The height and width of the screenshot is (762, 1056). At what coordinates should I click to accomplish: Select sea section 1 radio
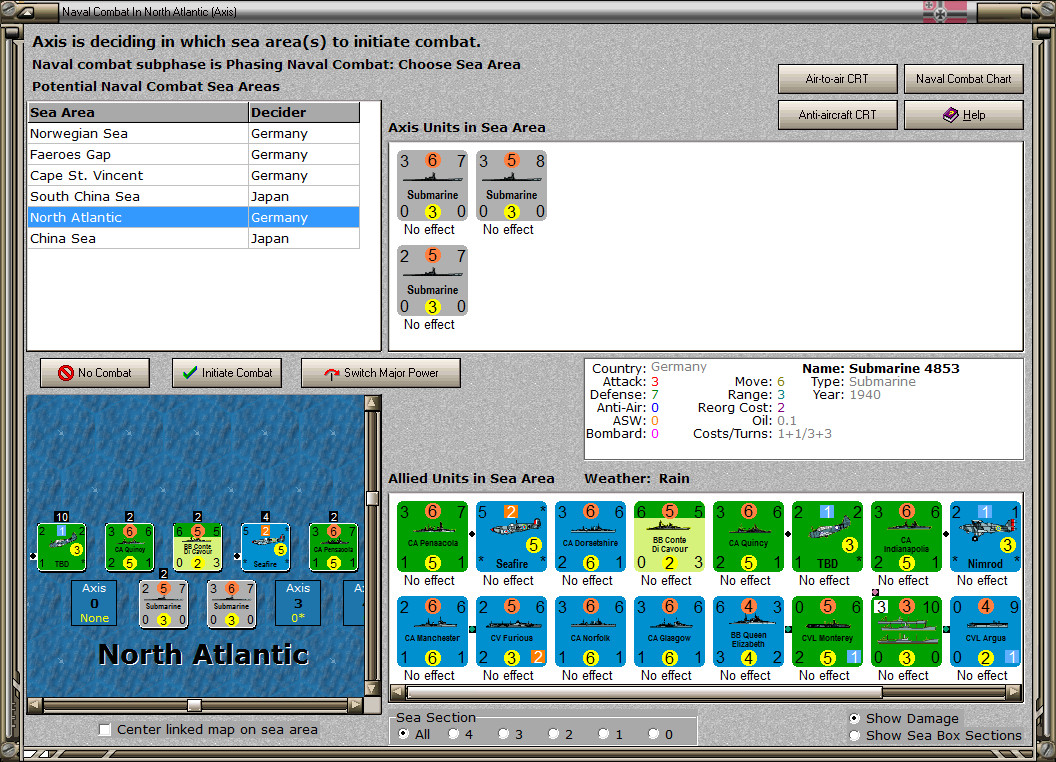pyautogui.click(x=603, y=734)
